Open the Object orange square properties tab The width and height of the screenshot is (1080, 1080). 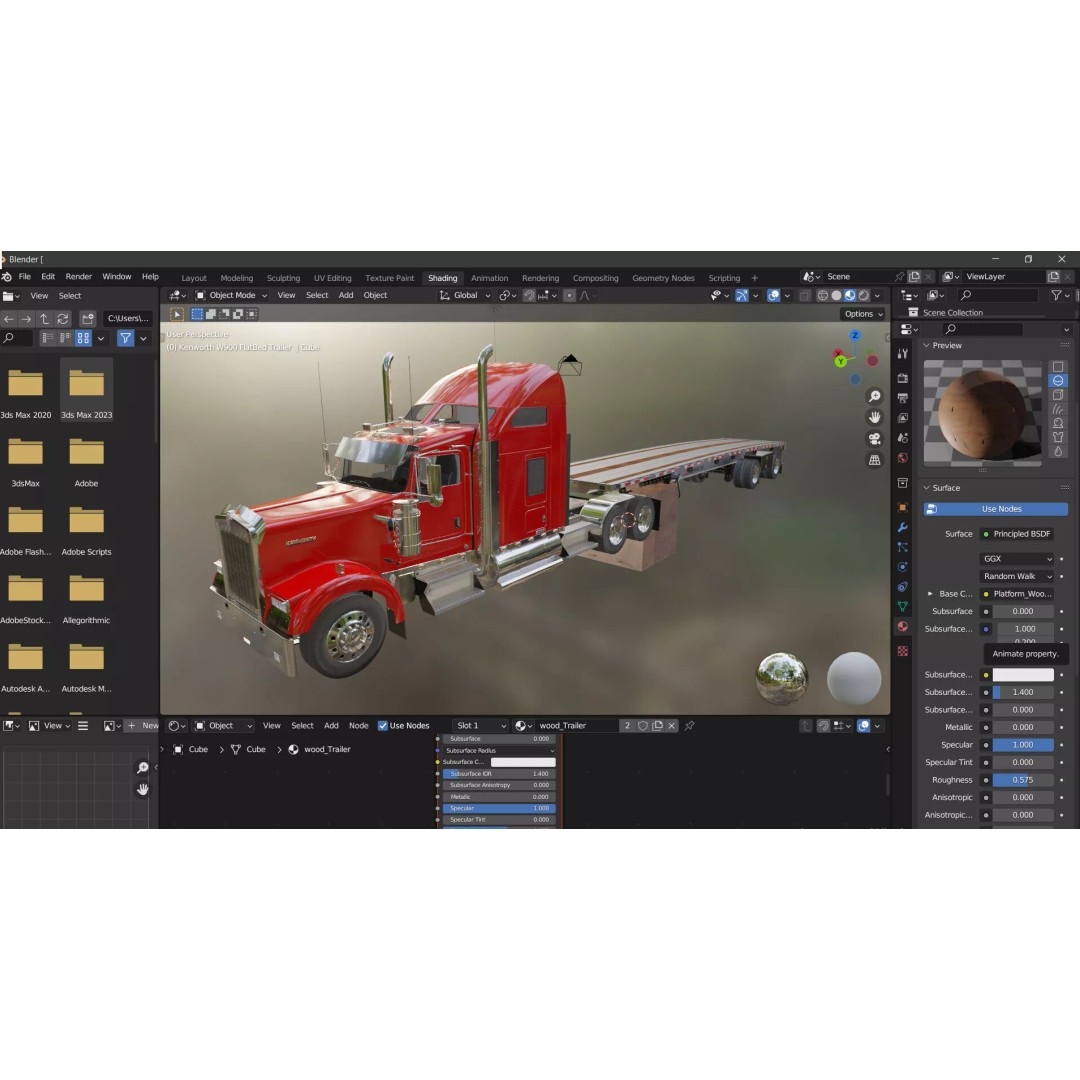[902, 508]
